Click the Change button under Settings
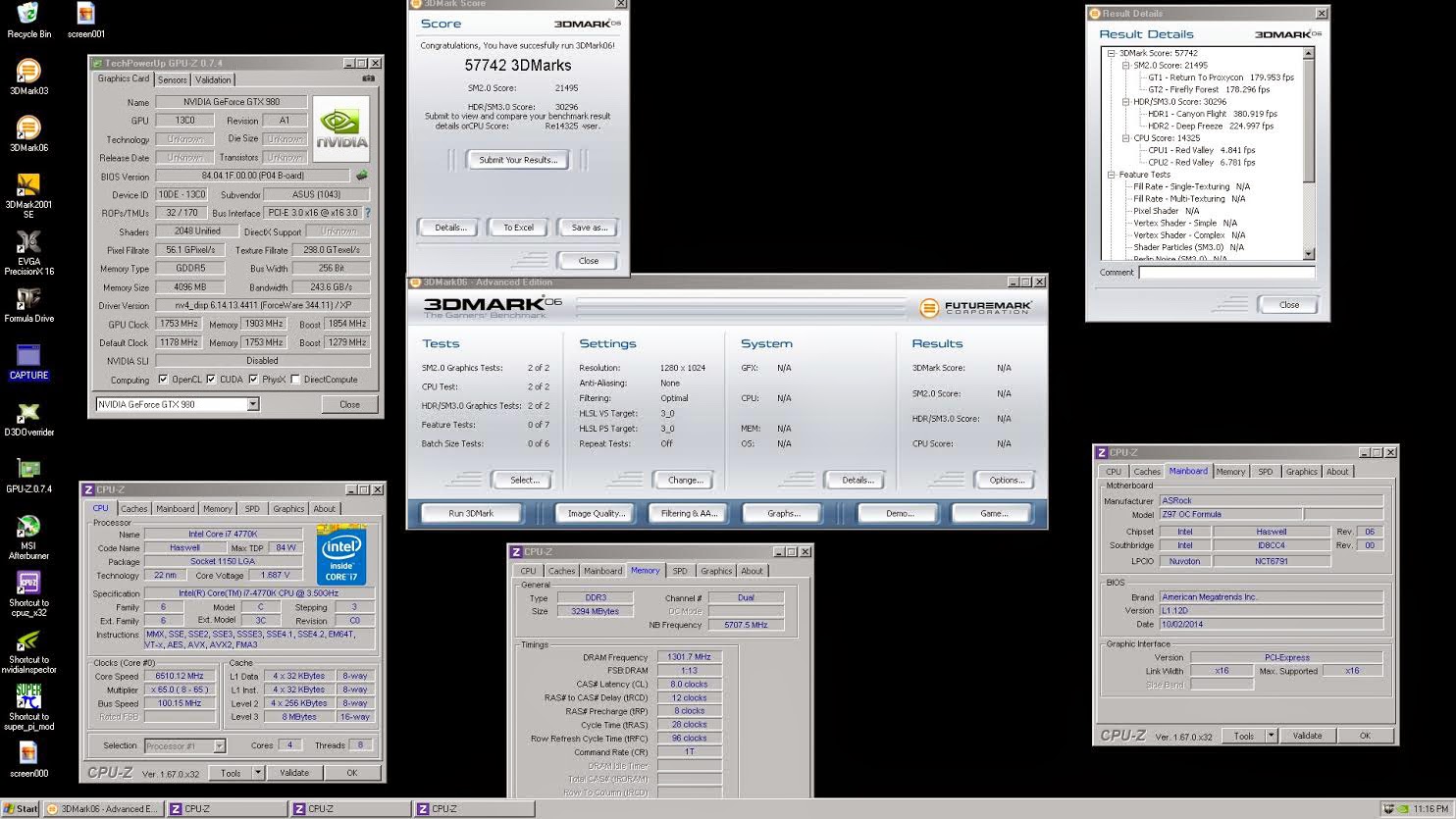The image size is (1456, 819). (x=685, y=480)
